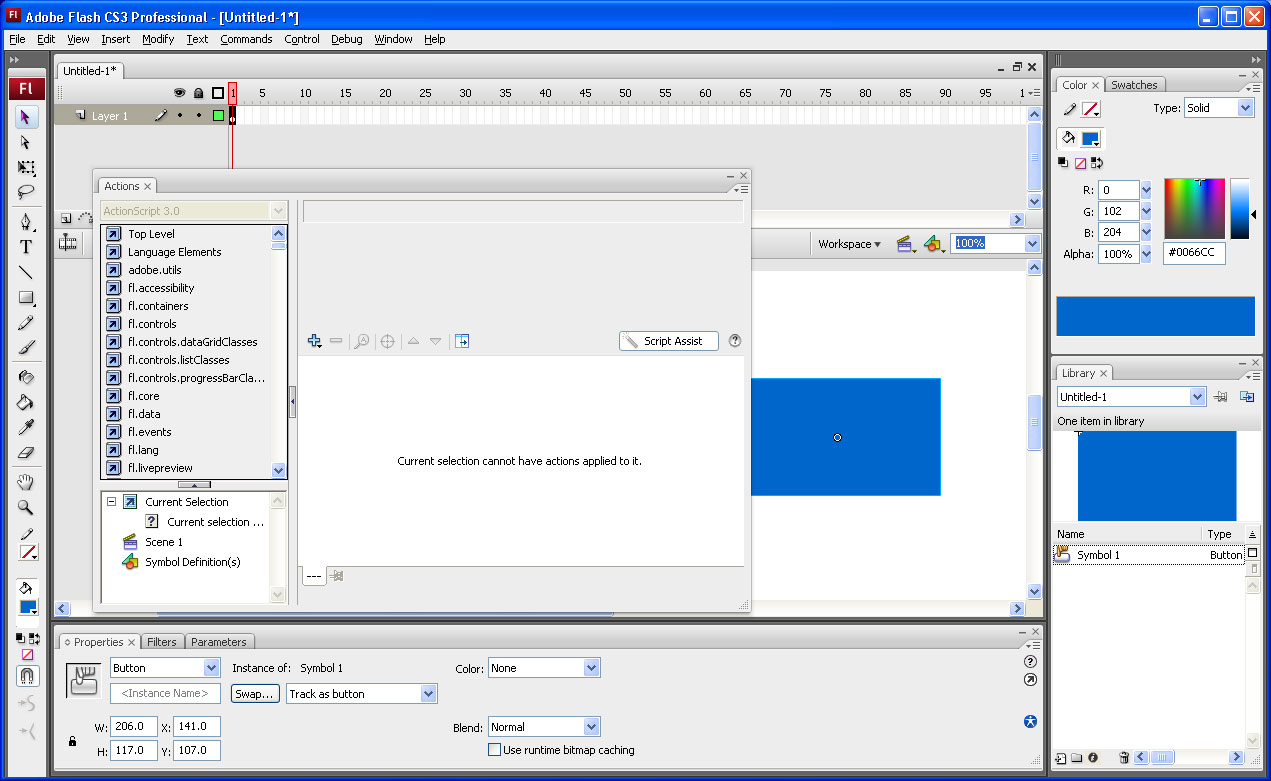Viewport: 1271px width, 781px height.
Task: Open the Workspace dropdown
Action: (x=850, y=244)
